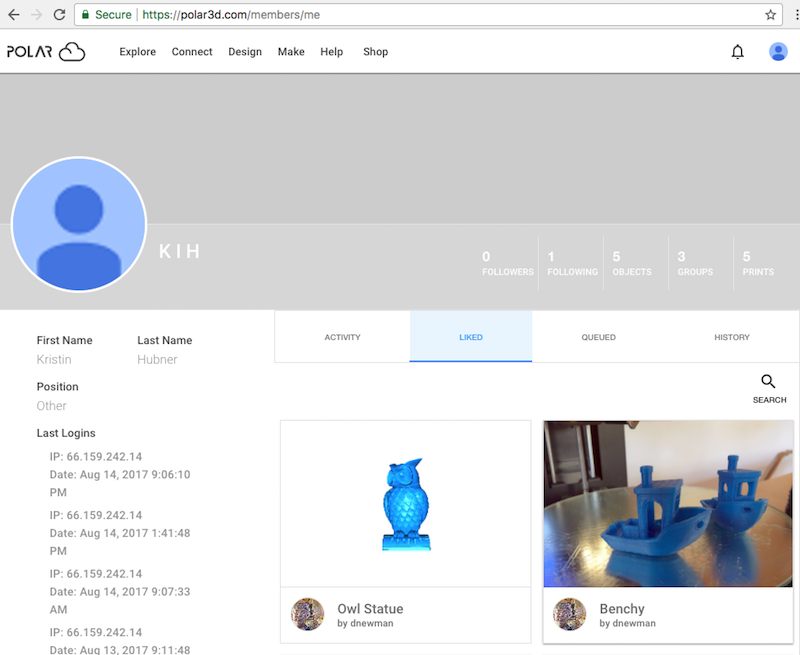The height and width of the screenshot is (655, 800).
Task: View the 3 Groups count
Action: click(x=695, y=263)
